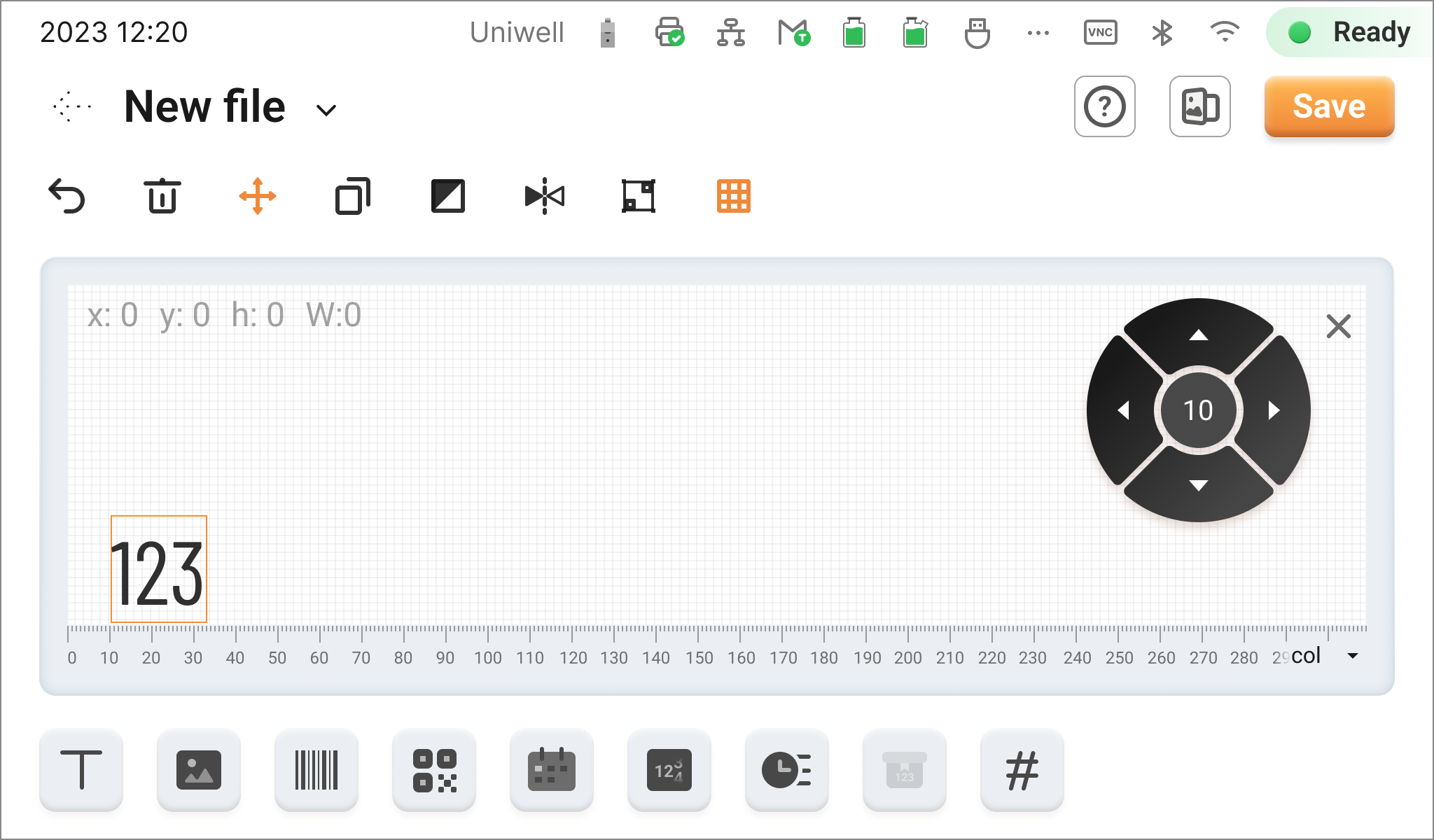Click the undo arrow icon
Image resolution: width=1434 pixels, height=840 pixels.
(x=67, y=196)
